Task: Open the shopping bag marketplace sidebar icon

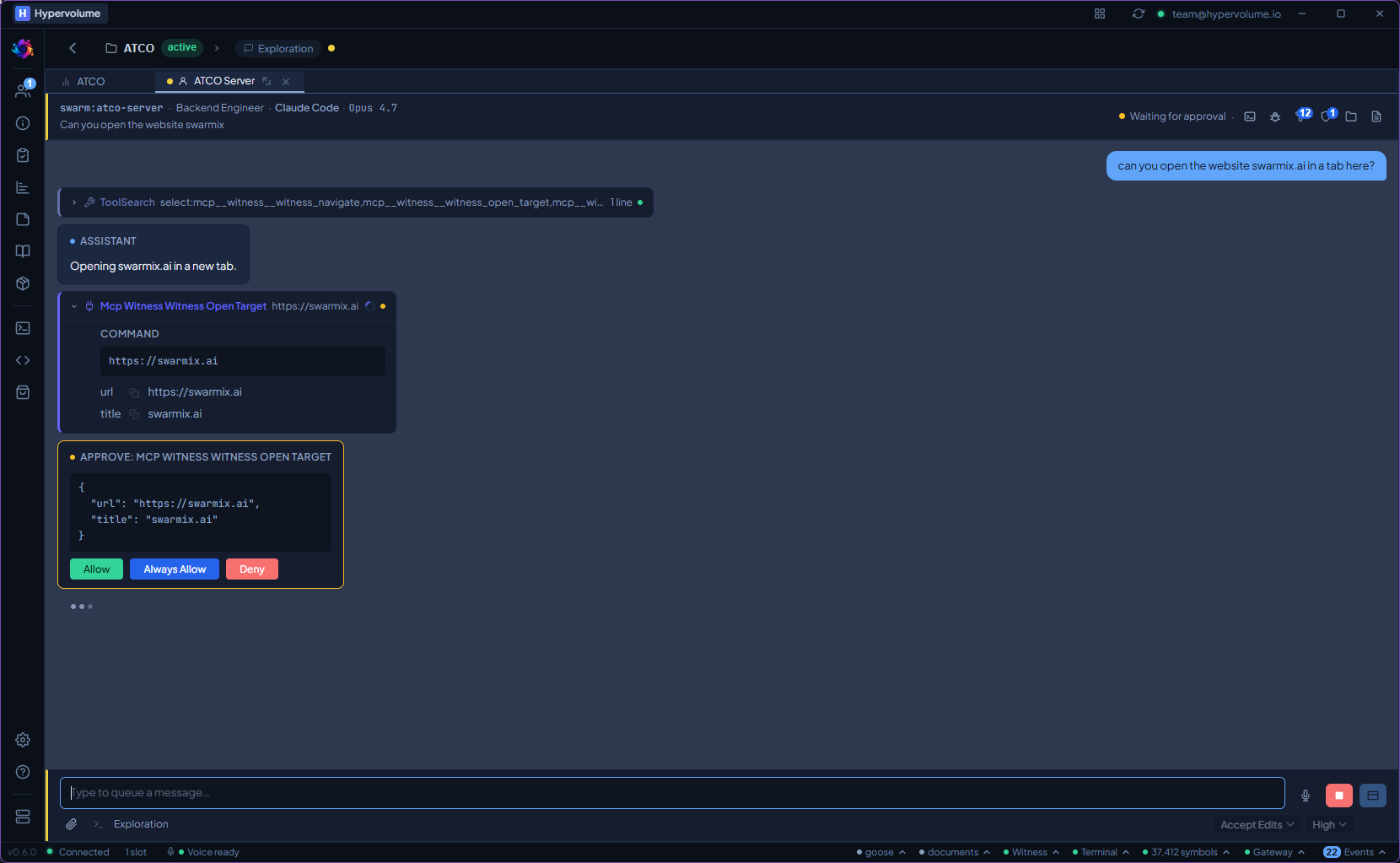Action: [x=23, y=392]
